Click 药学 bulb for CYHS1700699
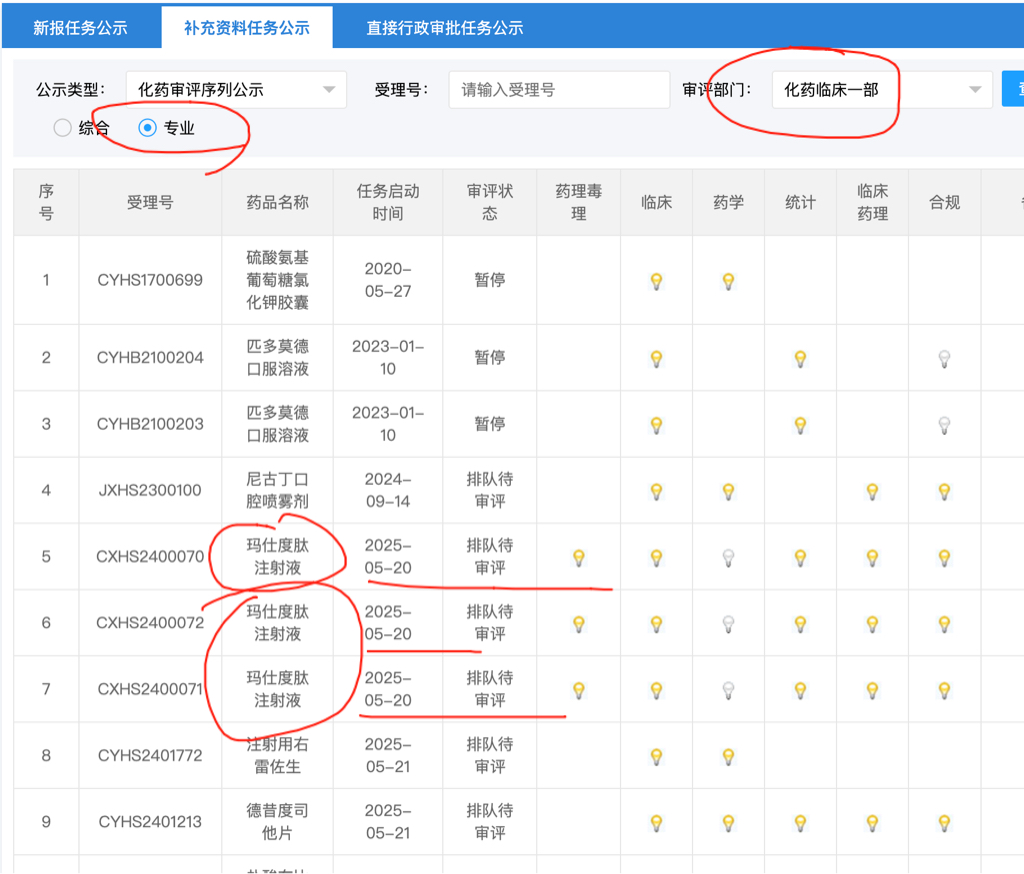Image resolution: width=1024 pixels, height=874 pixels. pyautogui.click(x=728, y=282)
